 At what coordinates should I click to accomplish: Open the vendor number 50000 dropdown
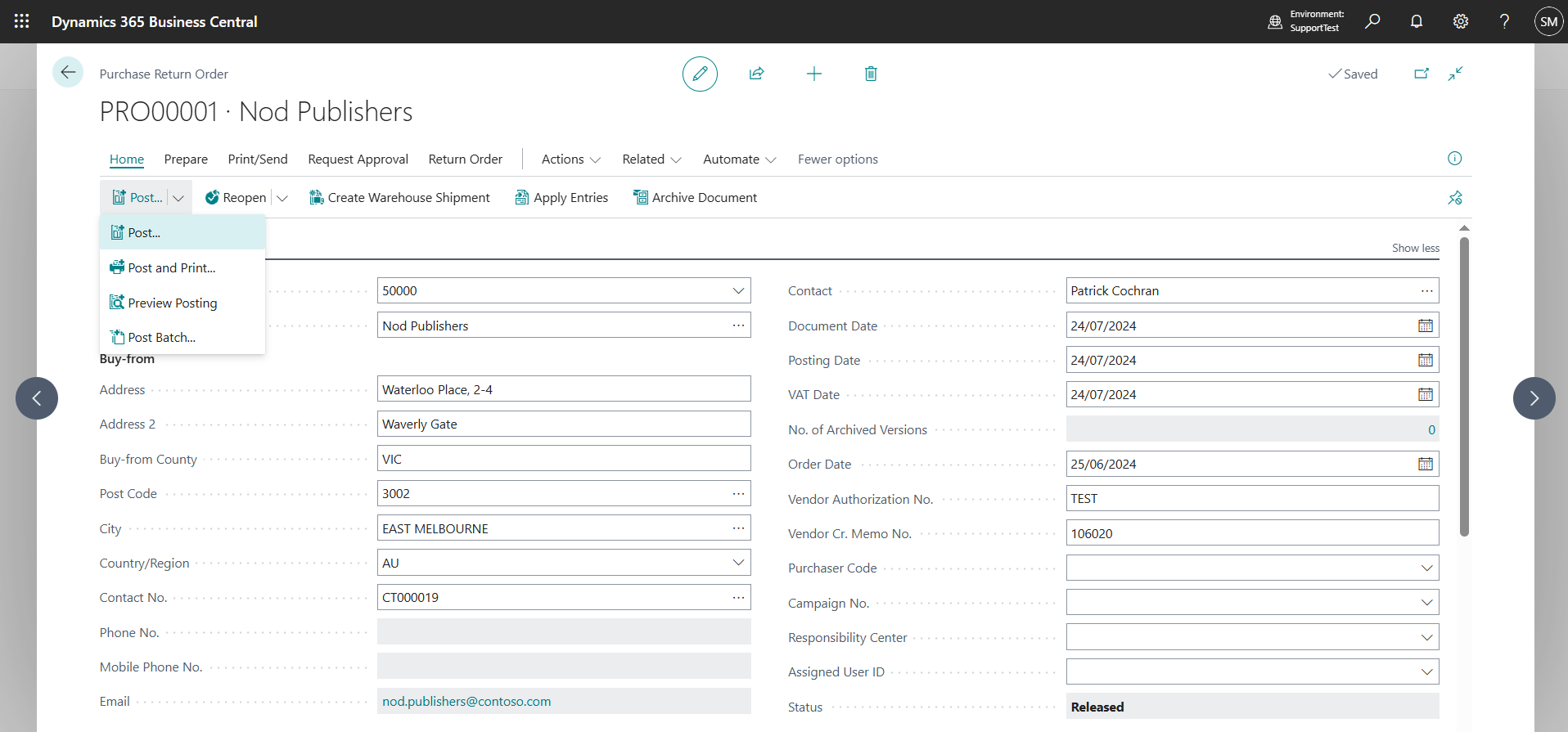point(738,290)
